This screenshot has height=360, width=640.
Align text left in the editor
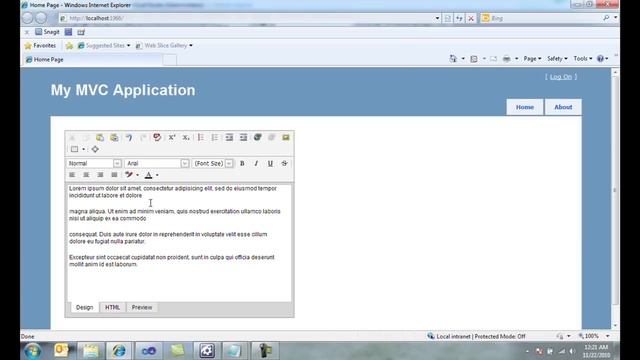72,175
